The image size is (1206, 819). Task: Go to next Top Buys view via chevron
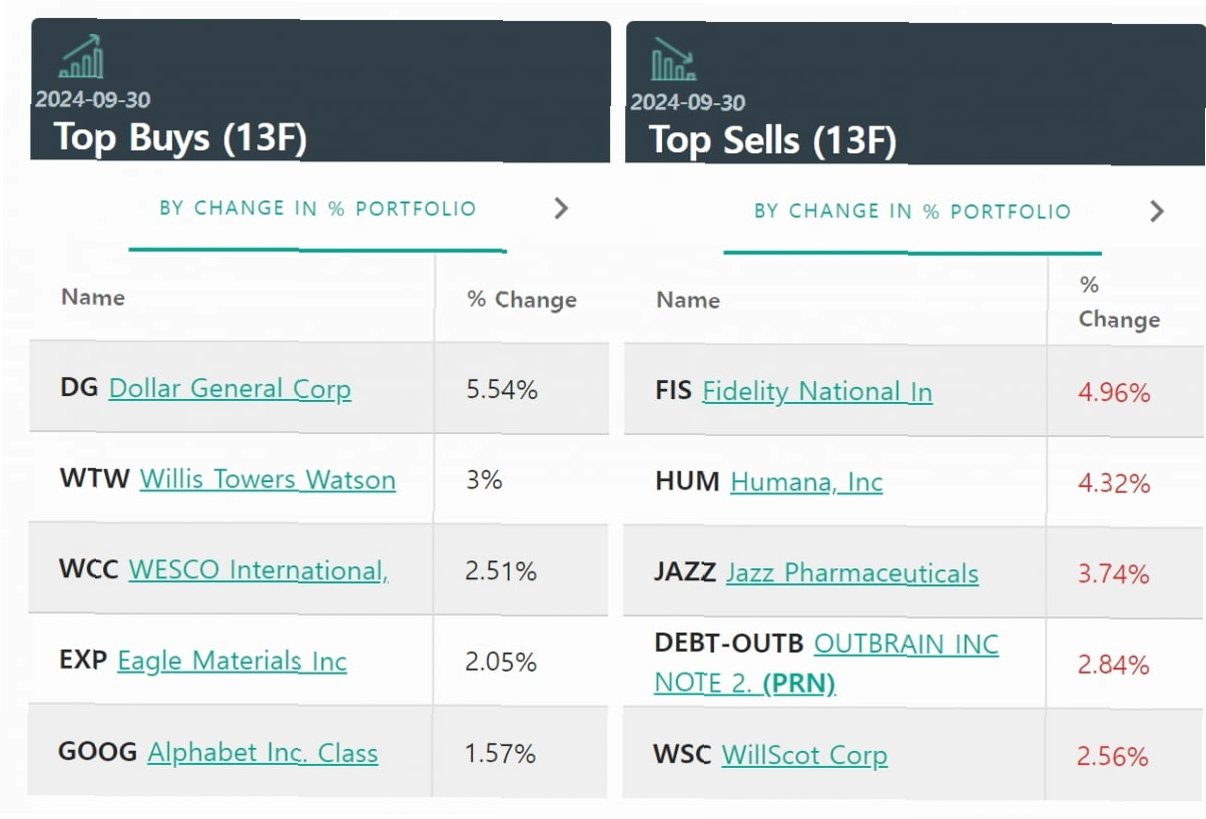pyautogui.click(x=561, y=208)
